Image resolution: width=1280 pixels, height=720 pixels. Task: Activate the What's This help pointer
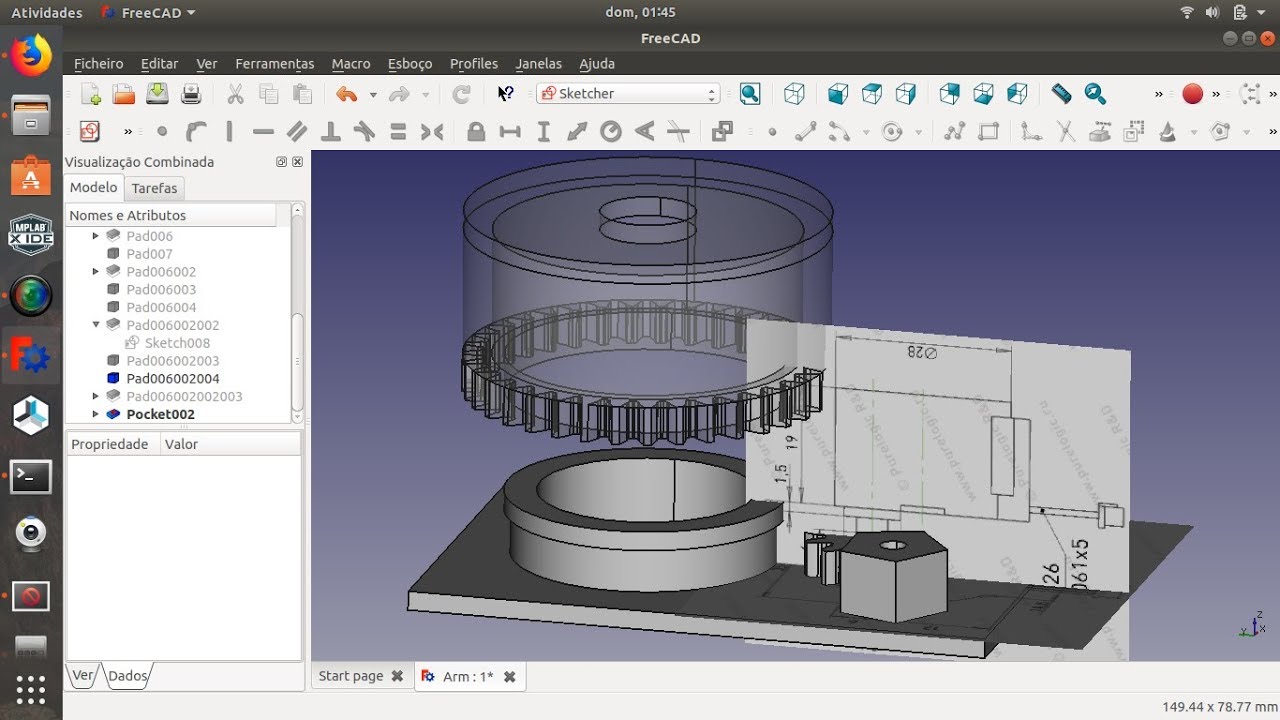pos(506,94)
